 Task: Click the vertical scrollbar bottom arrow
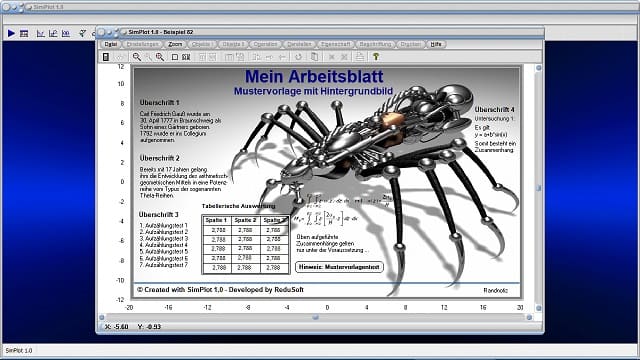(x=538, y=308)
